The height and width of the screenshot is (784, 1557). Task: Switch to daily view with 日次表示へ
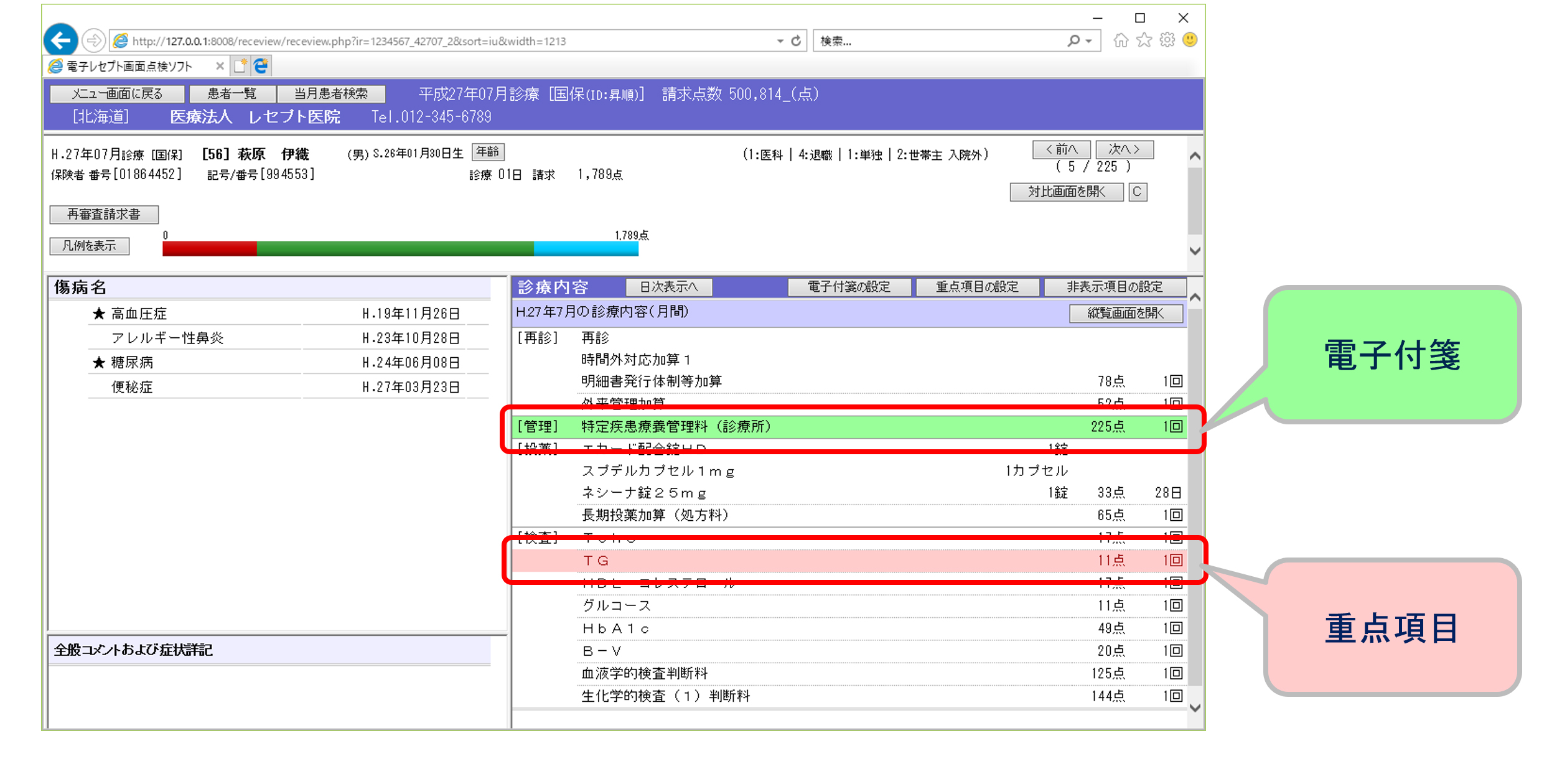[669, 287]
